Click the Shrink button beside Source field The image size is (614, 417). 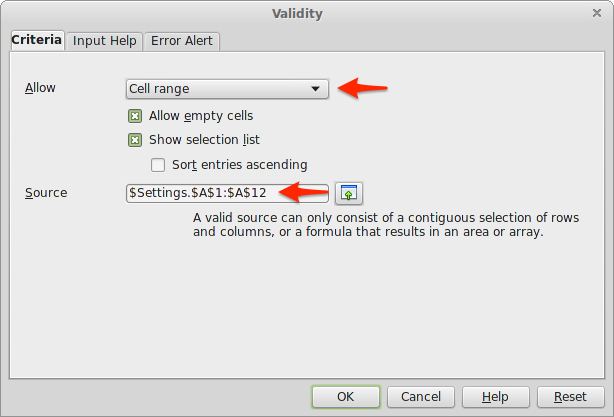coord(347,192)
